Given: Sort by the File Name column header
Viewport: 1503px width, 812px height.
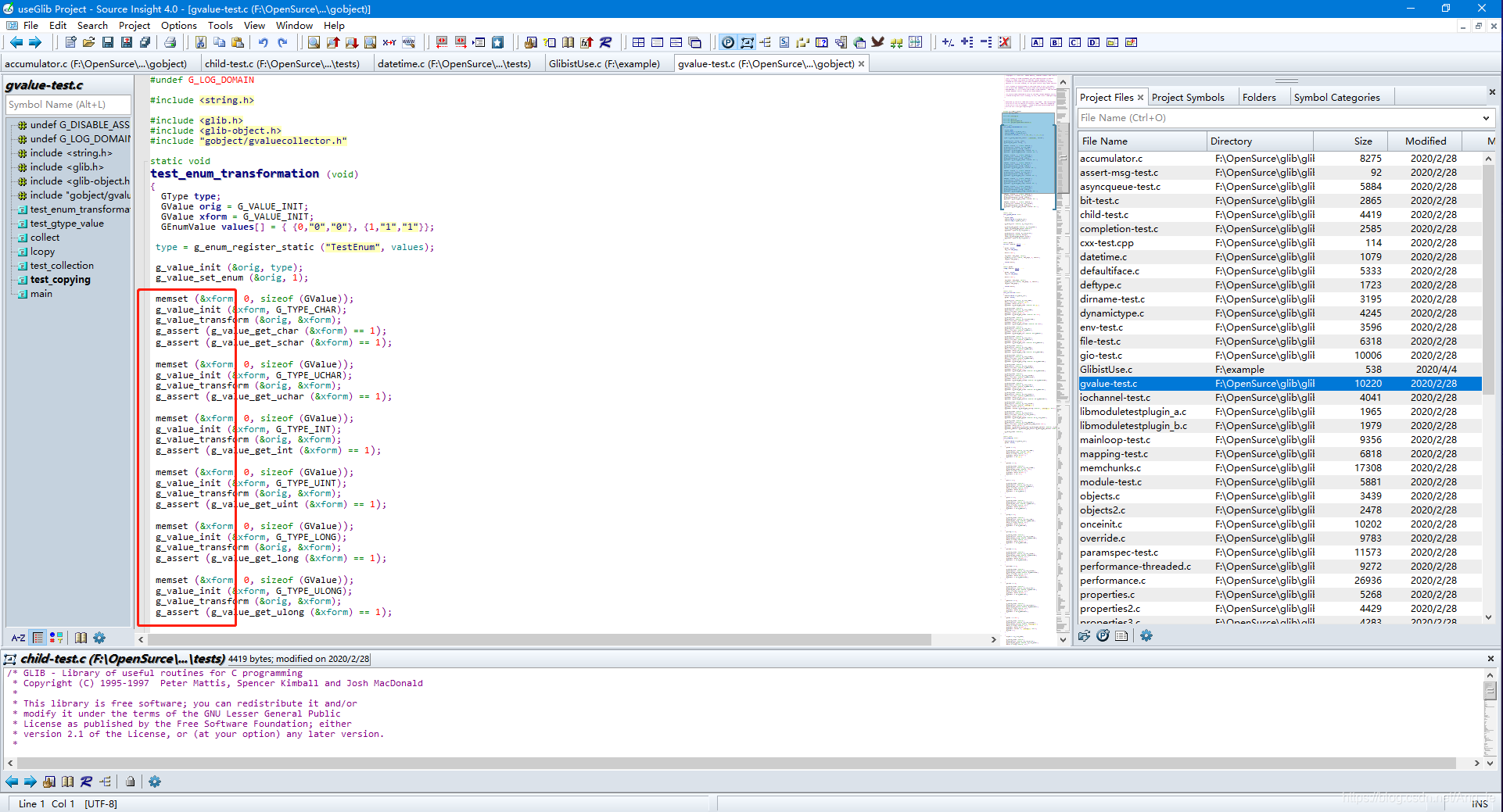Looking at the screenshot, I should coord(1142,141).
